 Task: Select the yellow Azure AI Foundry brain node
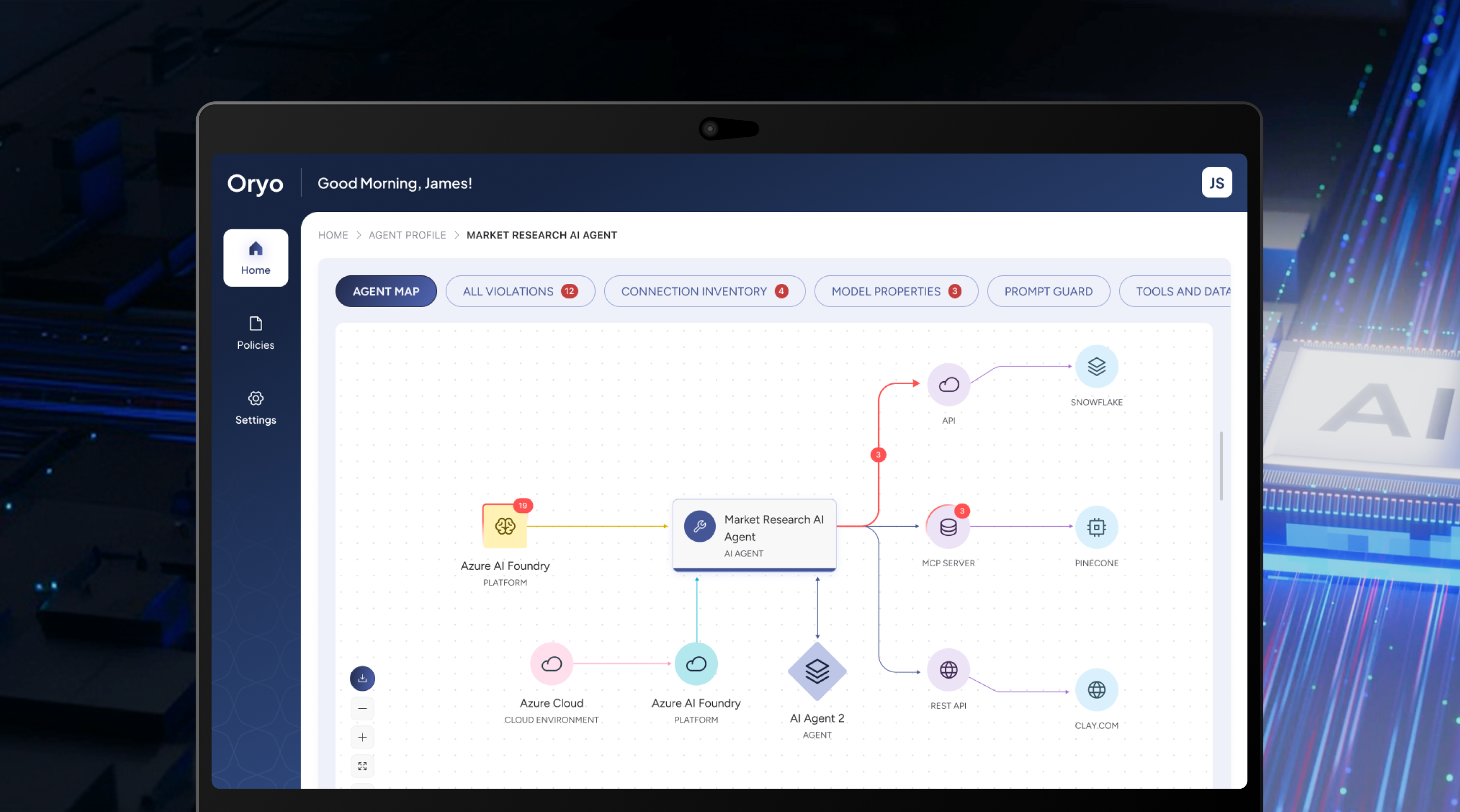[504, 526]
